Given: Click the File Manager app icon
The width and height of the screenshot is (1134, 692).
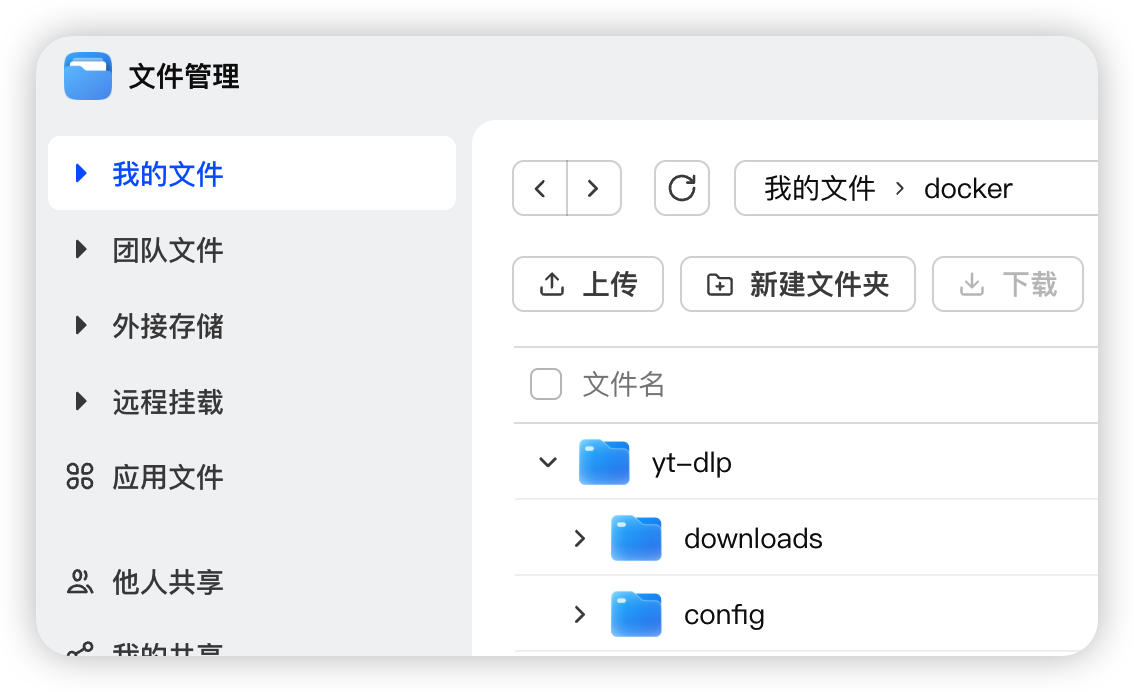Looking at the screenshot, I should coord(88,76).
